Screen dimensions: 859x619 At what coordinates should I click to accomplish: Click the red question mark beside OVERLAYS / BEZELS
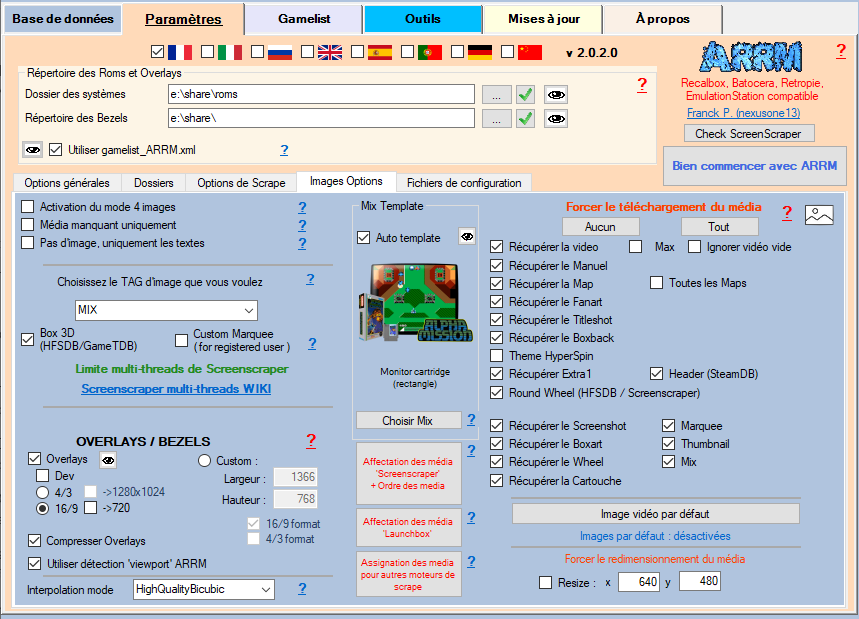pyautogui.click(x=311, y=441)
